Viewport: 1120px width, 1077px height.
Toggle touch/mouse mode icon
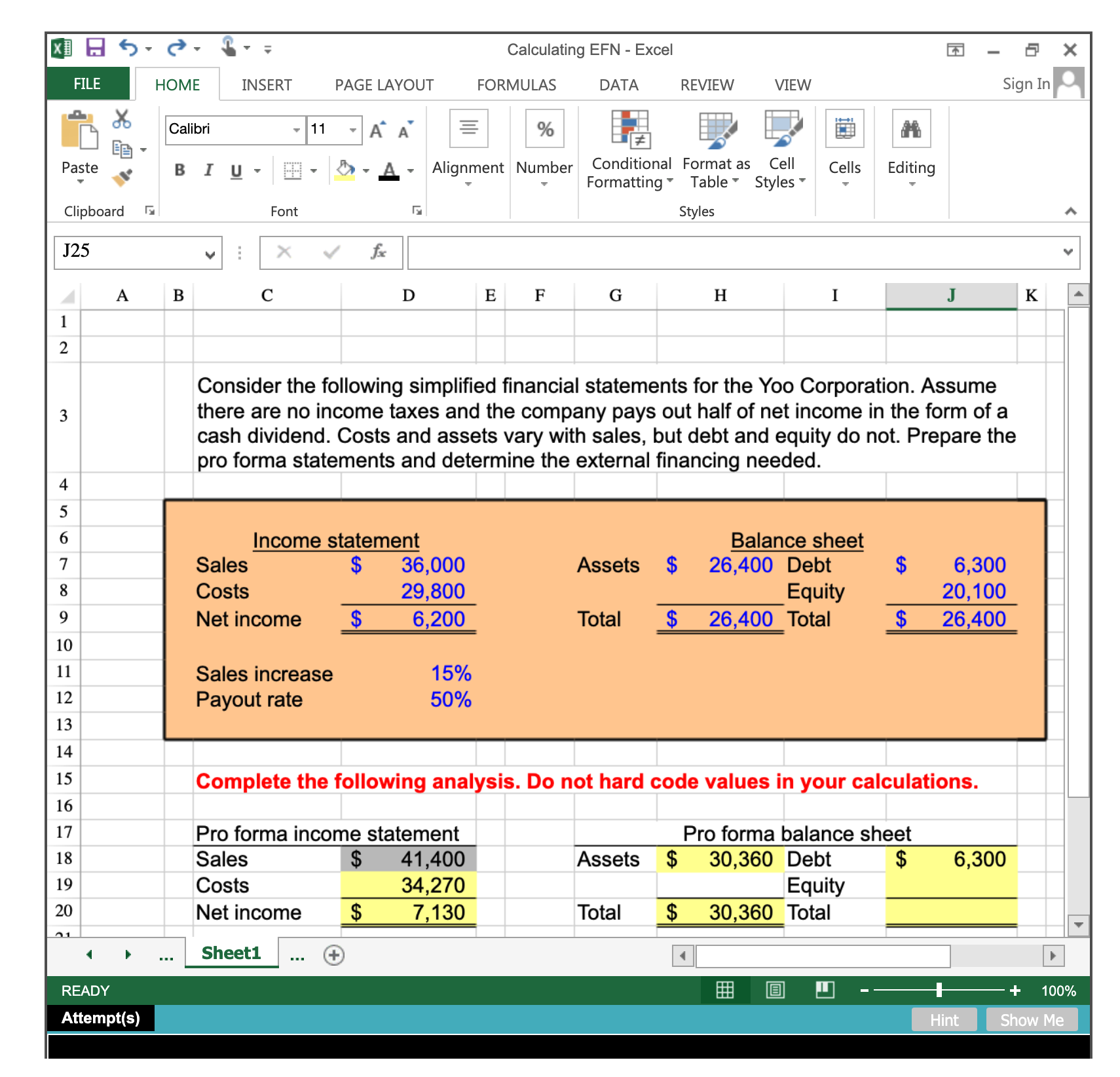pyautogui.click(x=229, y=47)
